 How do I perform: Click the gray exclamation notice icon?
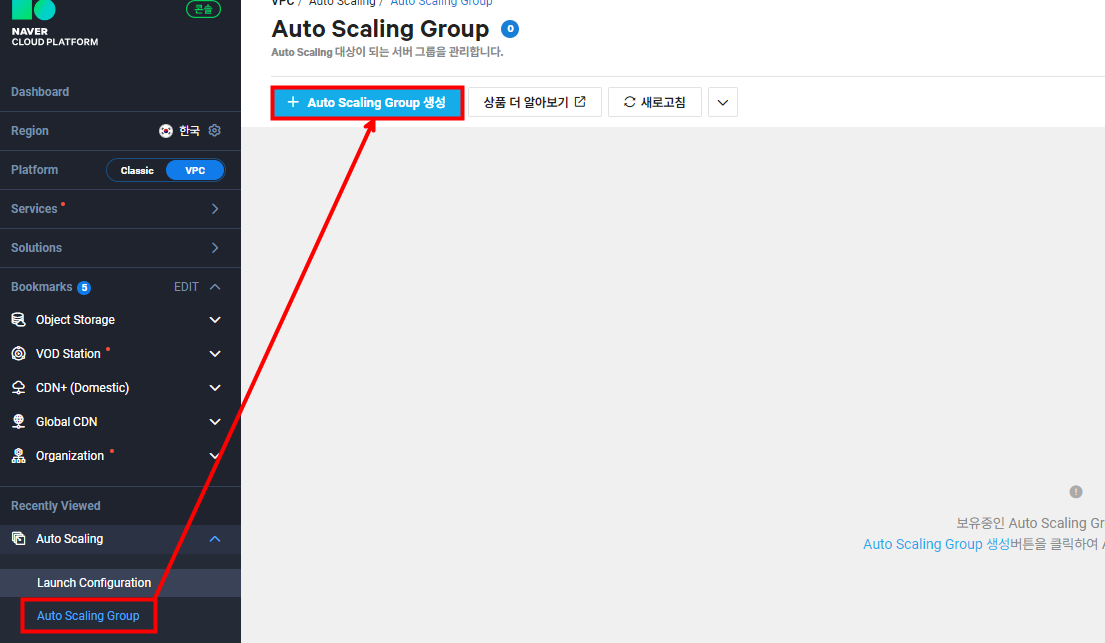[1075, 491]
